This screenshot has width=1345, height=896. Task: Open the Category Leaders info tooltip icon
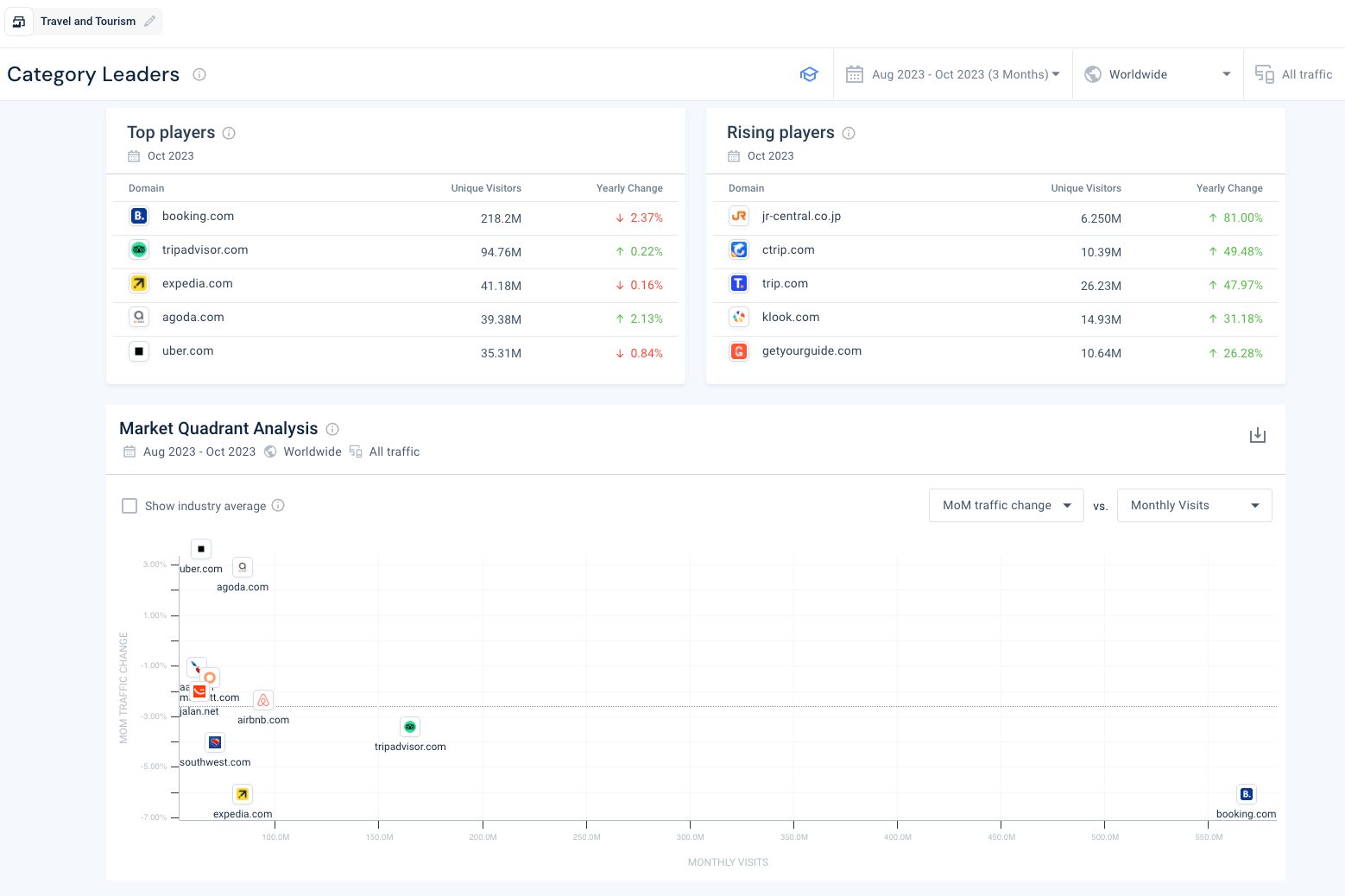point(199,74)
